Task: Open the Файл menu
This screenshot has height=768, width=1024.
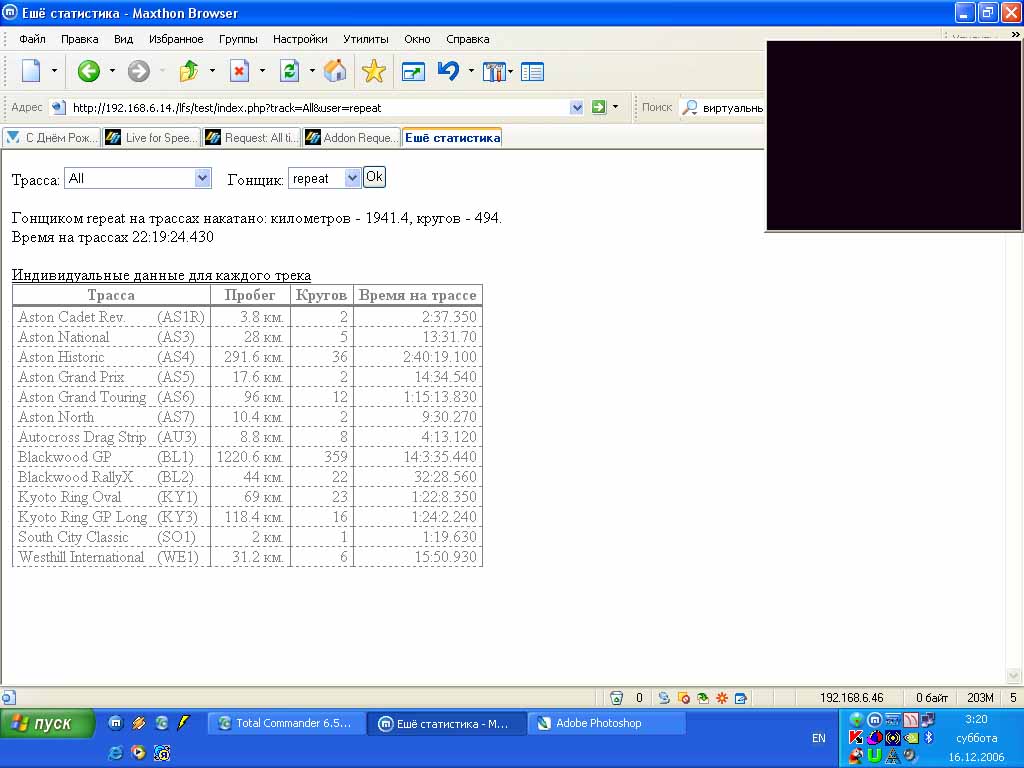Action: 32,39
